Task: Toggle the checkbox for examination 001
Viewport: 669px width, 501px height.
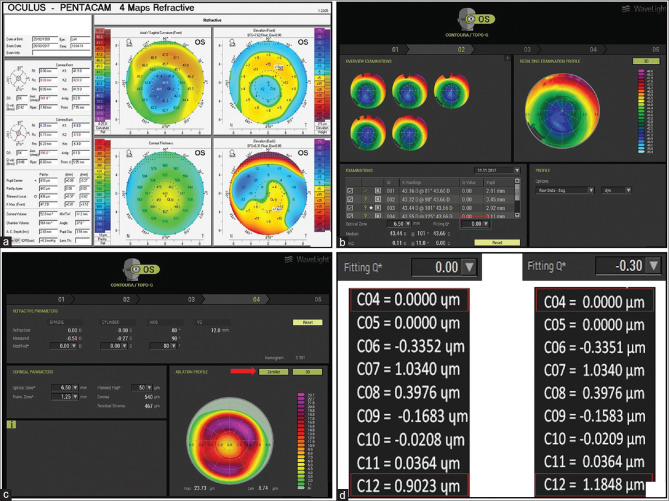Action: (350, 191)
